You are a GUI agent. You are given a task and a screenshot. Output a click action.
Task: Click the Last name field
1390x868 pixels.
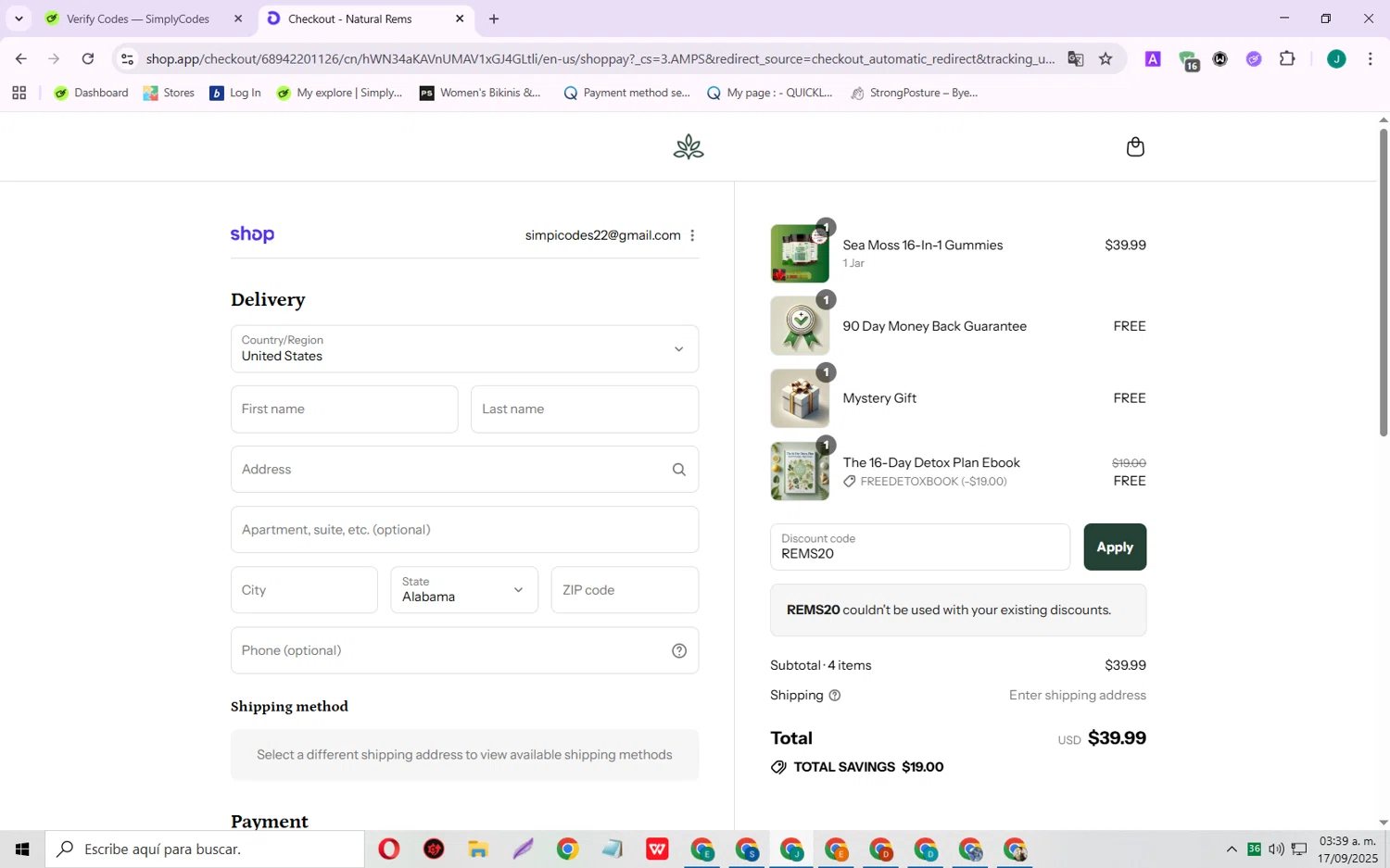click(x=585, y=409)
